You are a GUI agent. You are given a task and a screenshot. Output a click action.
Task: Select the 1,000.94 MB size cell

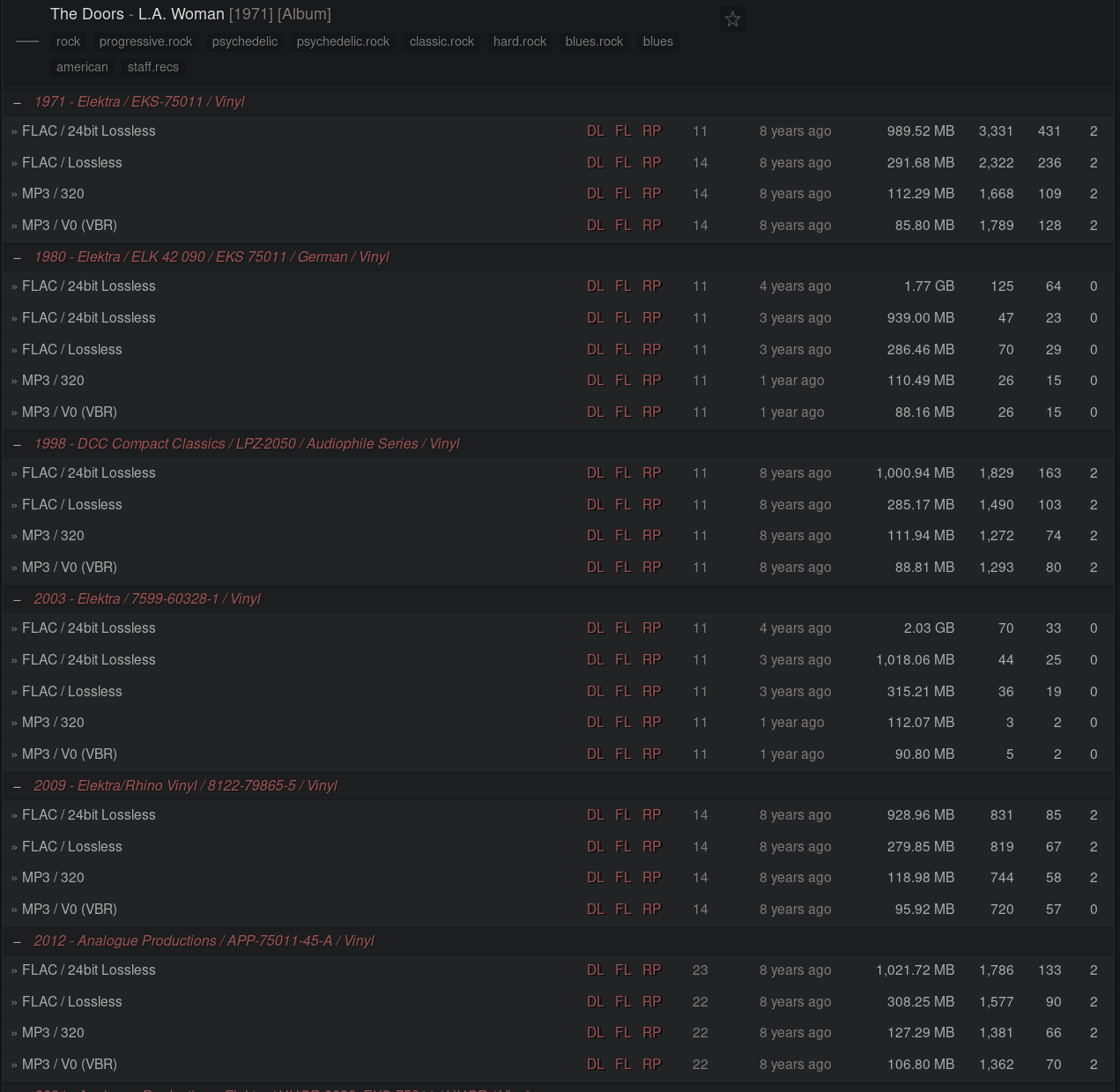(x=915, y=472)
